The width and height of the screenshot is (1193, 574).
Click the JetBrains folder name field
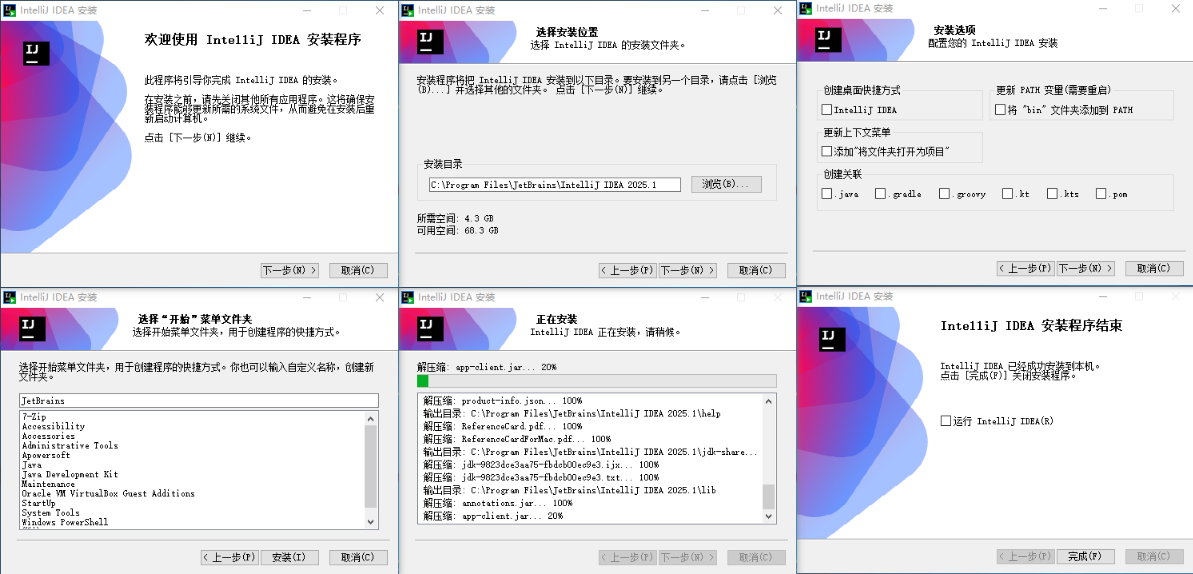[199, 400]
